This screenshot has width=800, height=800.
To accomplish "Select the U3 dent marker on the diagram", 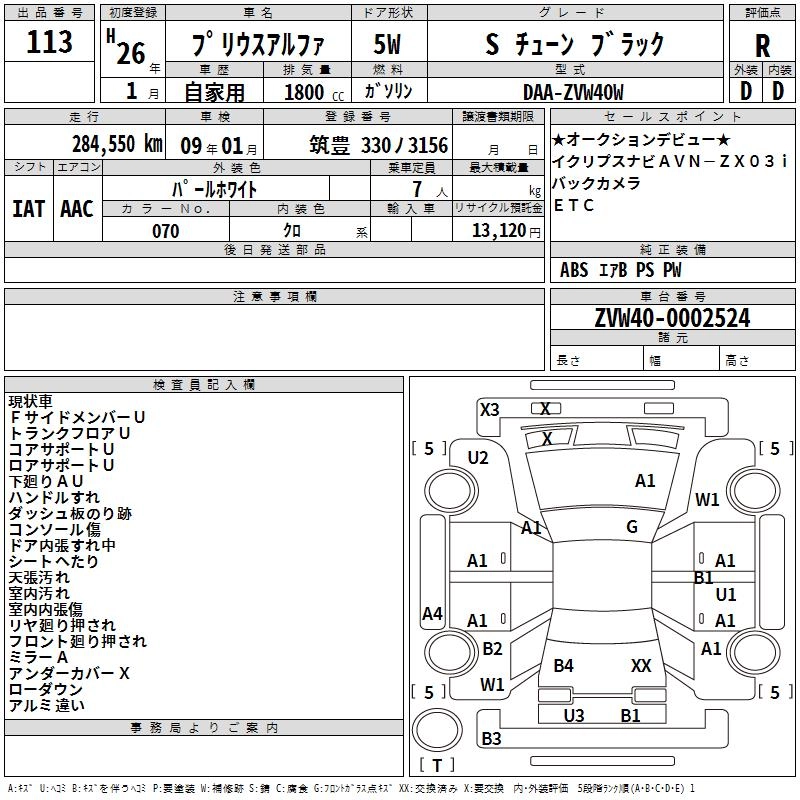I will [574, 715].
